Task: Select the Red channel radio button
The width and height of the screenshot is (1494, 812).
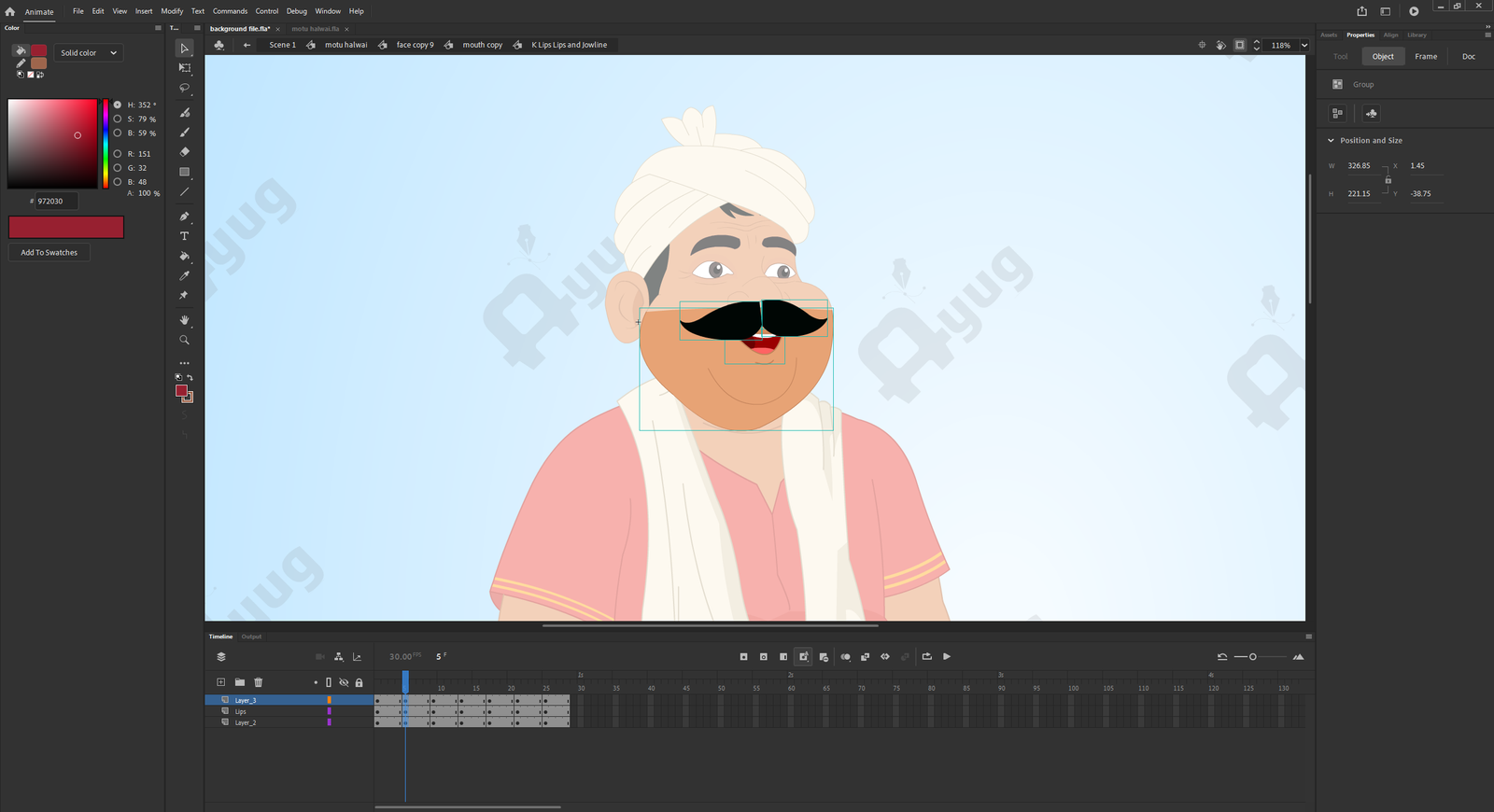Action: click(118, 154)
